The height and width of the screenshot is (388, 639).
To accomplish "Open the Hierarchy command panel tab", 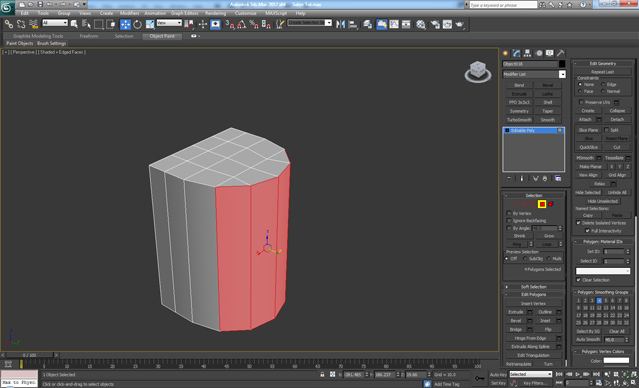I will click(528, 53).
